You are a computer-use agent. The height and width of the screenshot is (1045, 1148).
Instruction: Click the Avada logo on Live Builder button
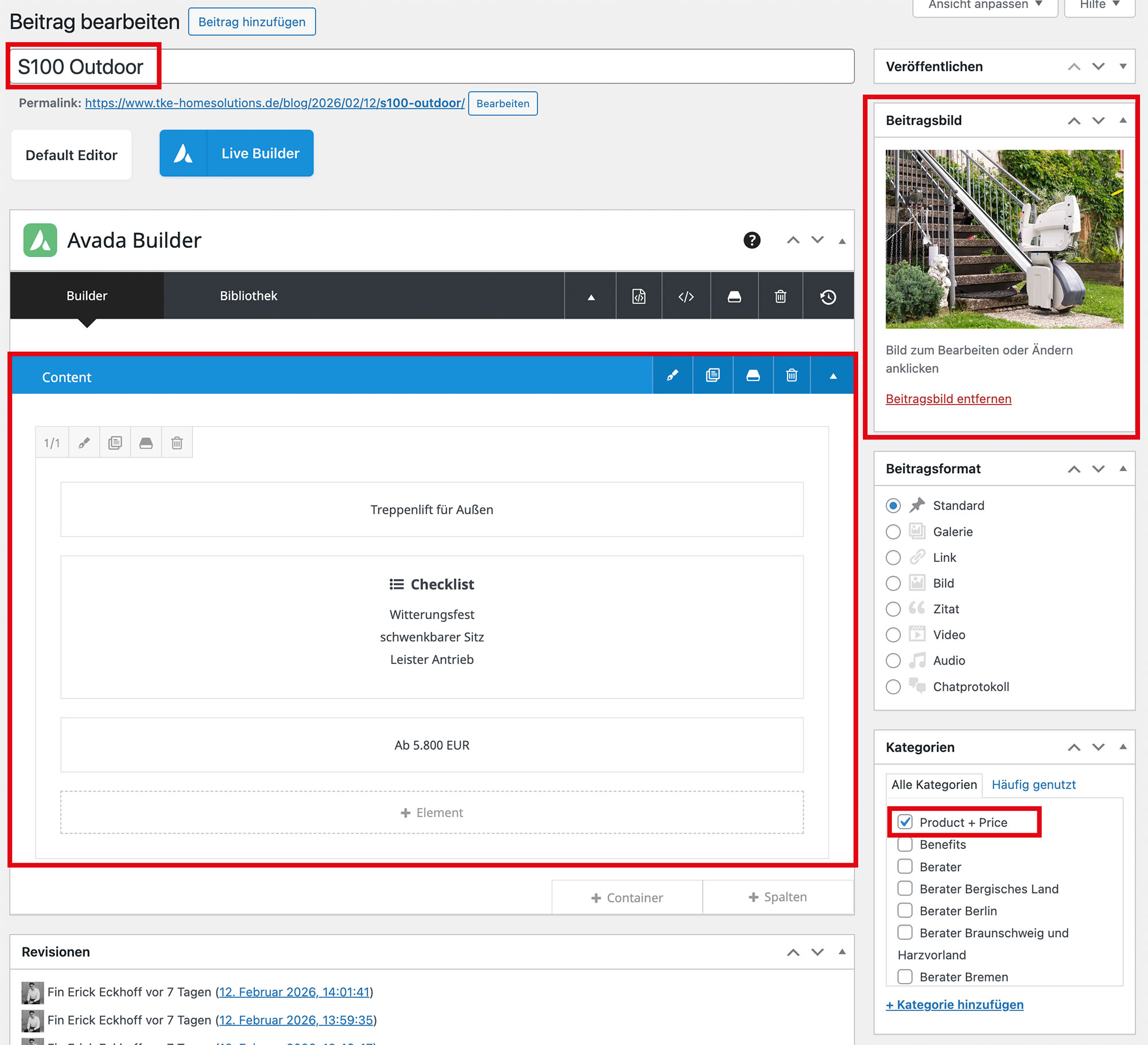coord(183,153)
